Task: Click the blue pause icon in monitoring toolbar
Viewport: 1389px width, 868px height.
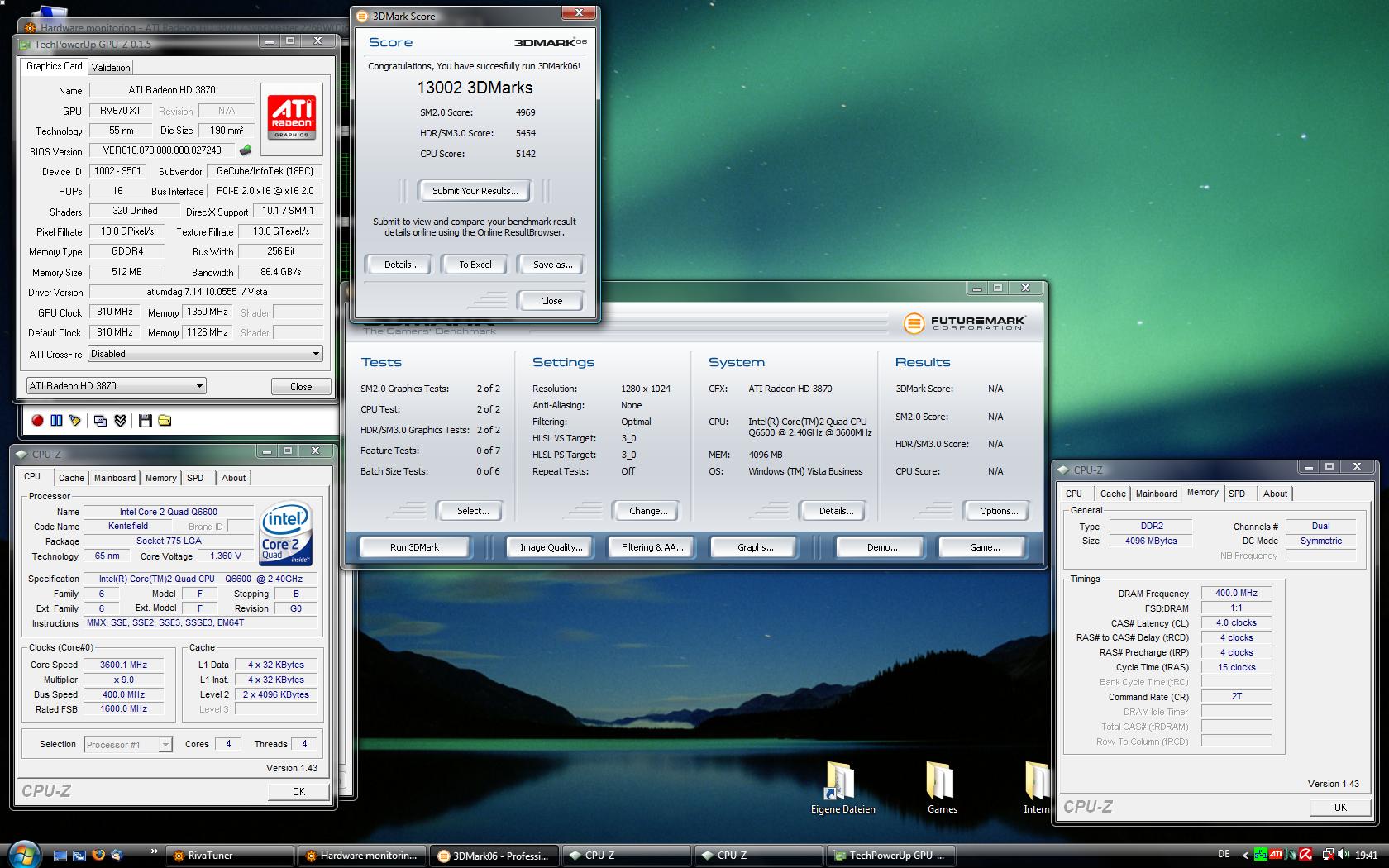Action: pos(56,421)
